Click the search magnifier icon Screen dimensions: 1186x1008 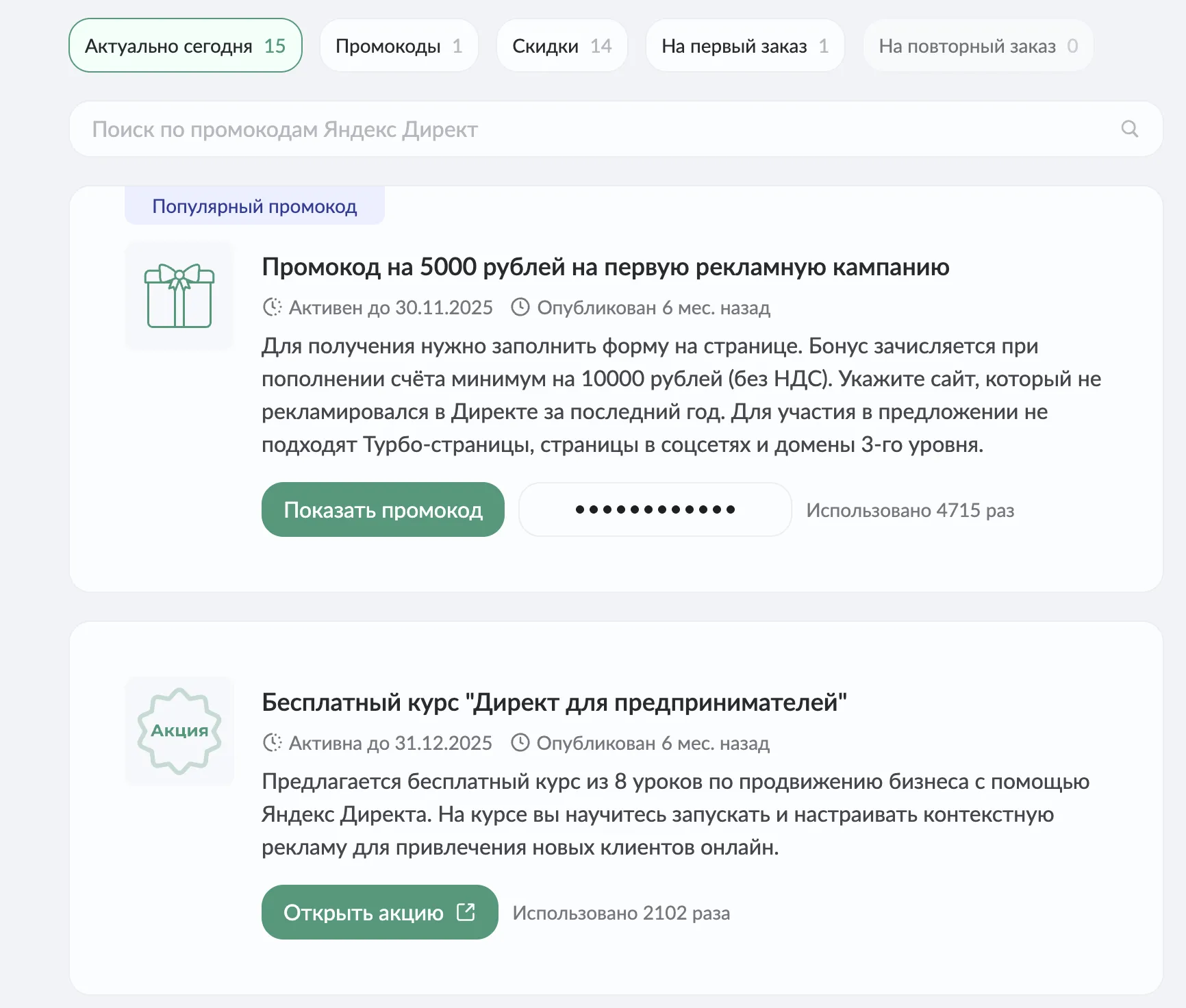[1128, 129]
